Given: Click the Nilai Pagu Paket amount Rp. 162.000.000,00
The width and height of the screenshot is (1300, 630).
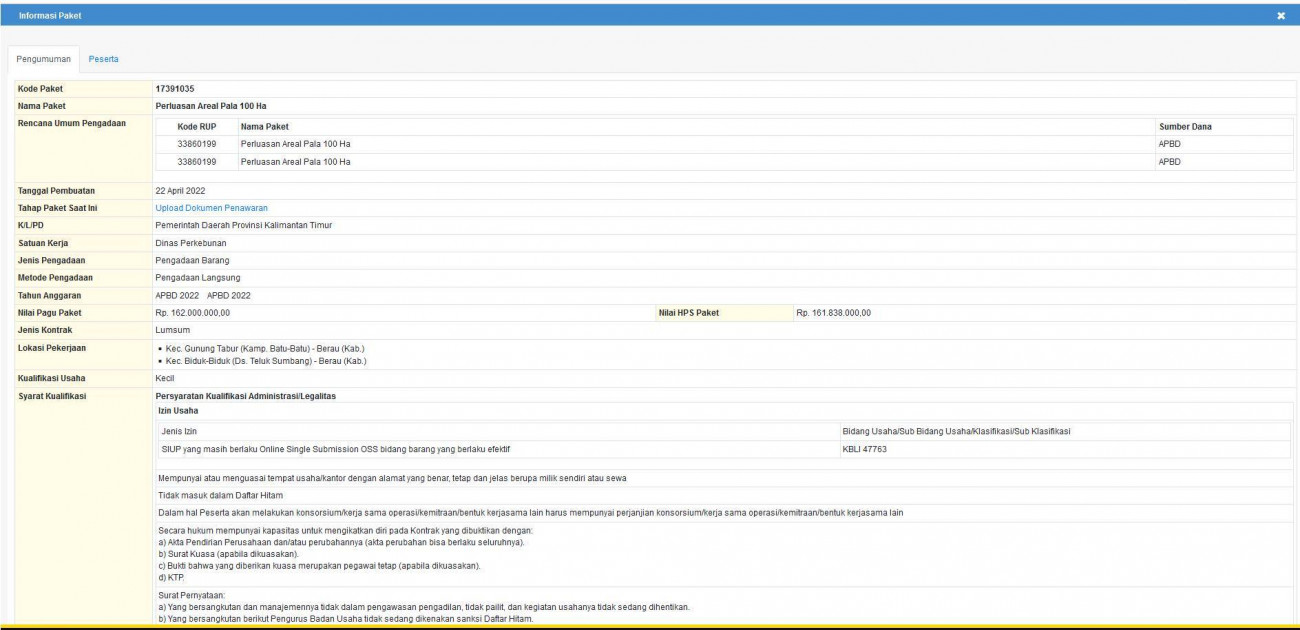Looking at the screenshot, I should click(x=192, y=313).
